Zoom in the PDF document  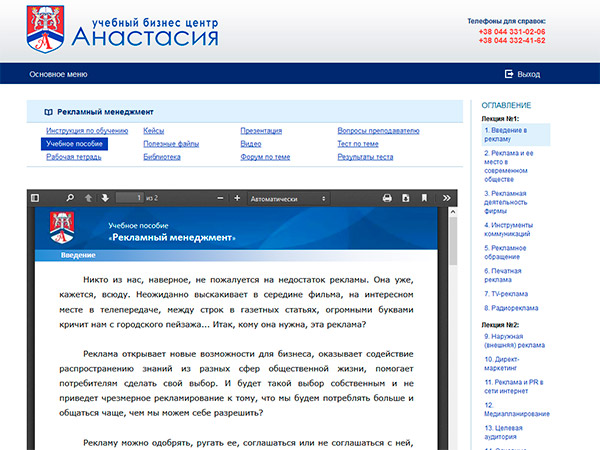[236, 198]
